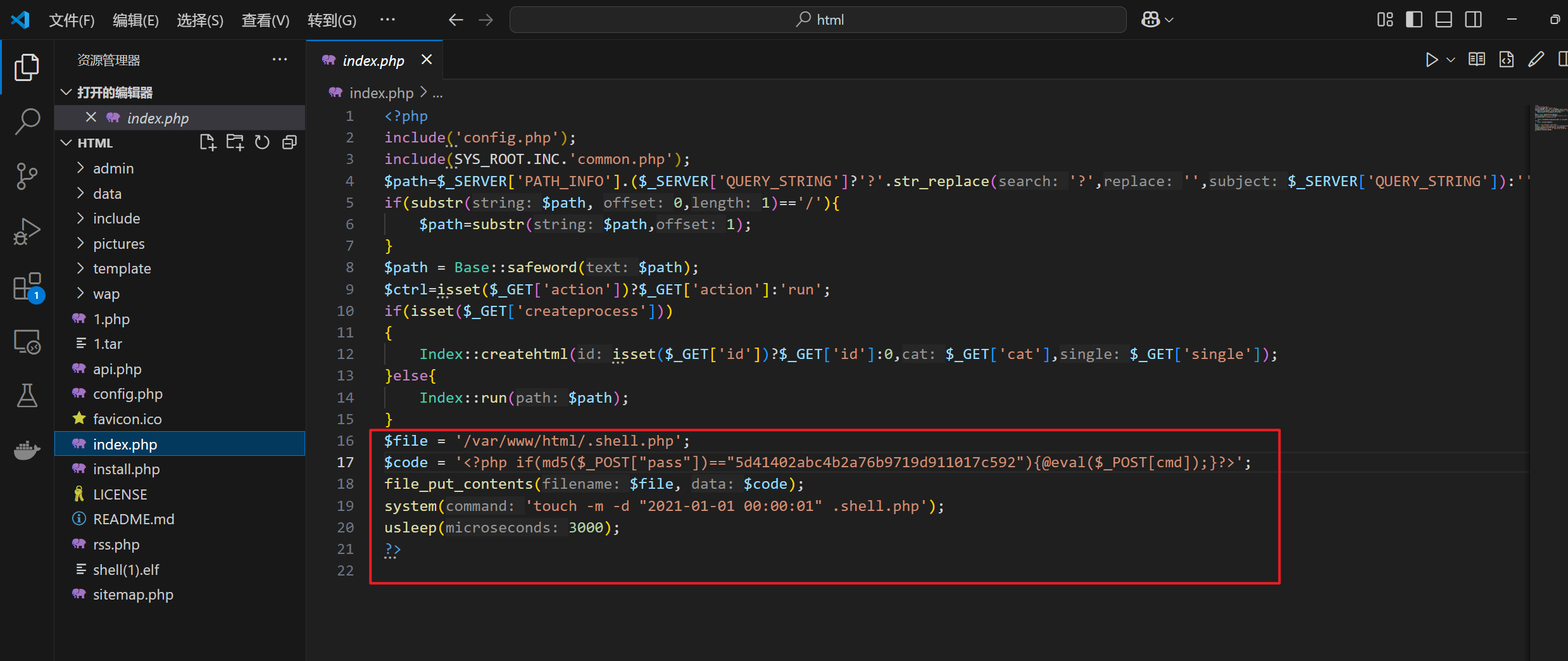Open LICENSE file in explorer

(x=180, y=494)
